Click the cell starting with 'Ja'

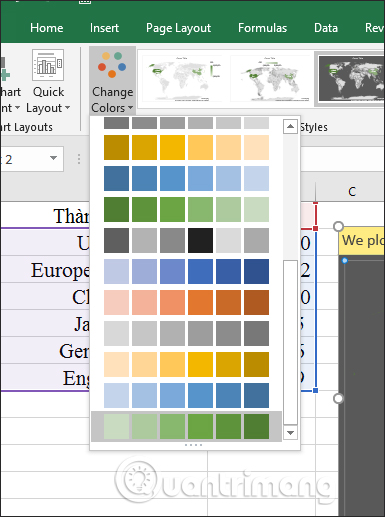tap(45, 323)
